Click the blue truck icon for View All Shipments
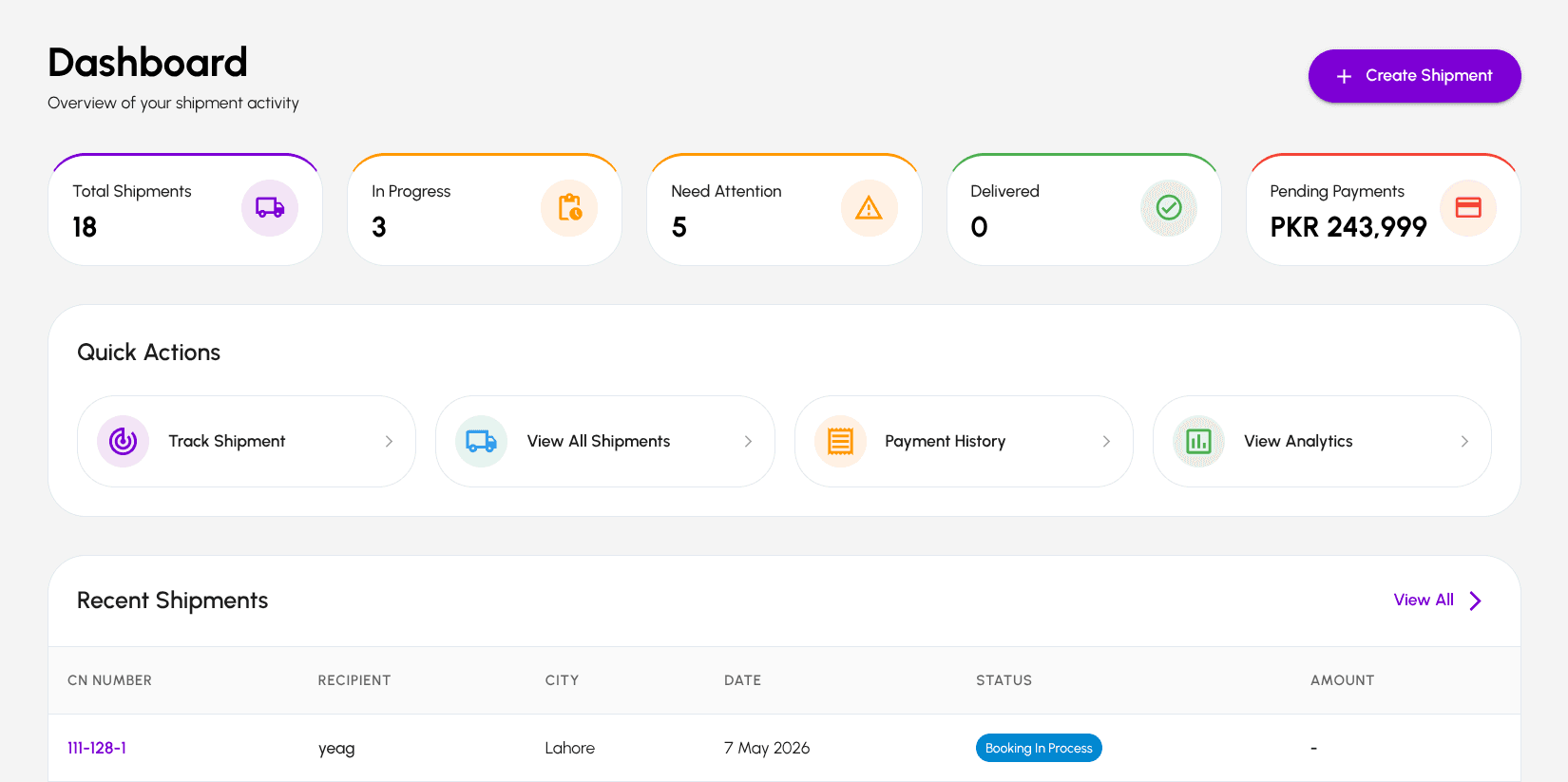The image size is (1568, 782). pos(482,441)
